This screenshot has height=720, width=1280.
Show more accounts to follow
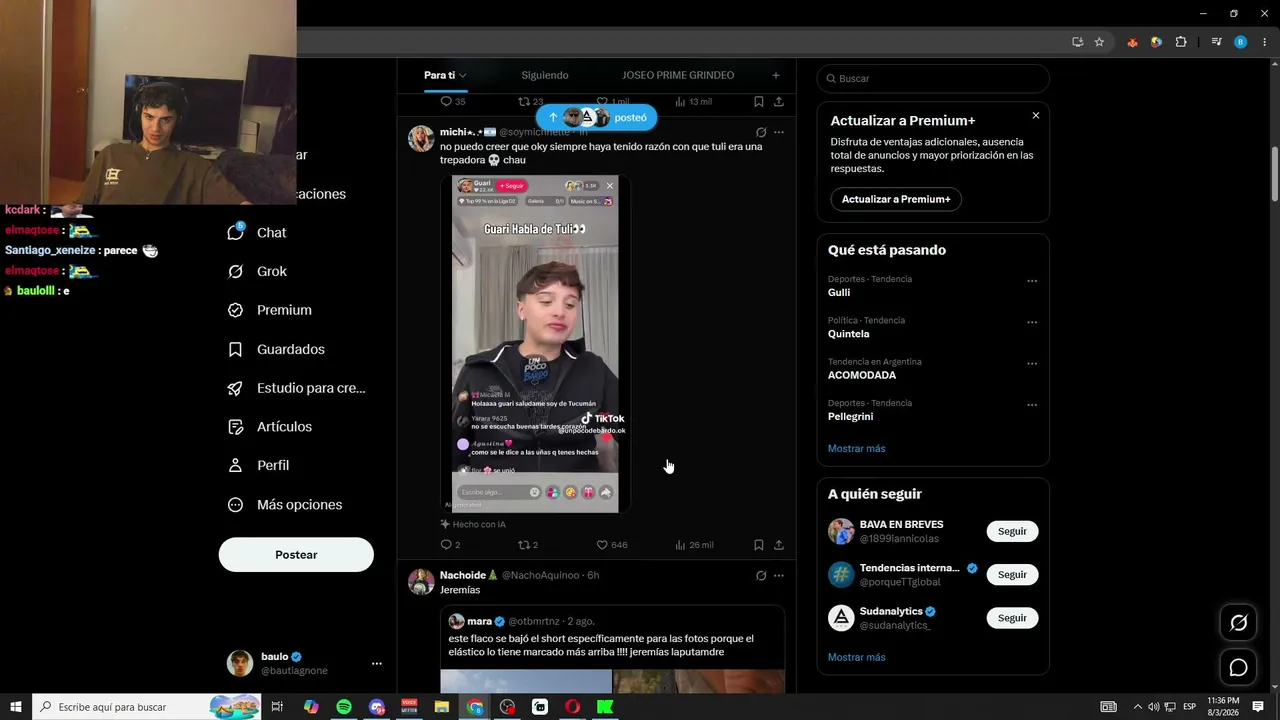tap(857, 657)
